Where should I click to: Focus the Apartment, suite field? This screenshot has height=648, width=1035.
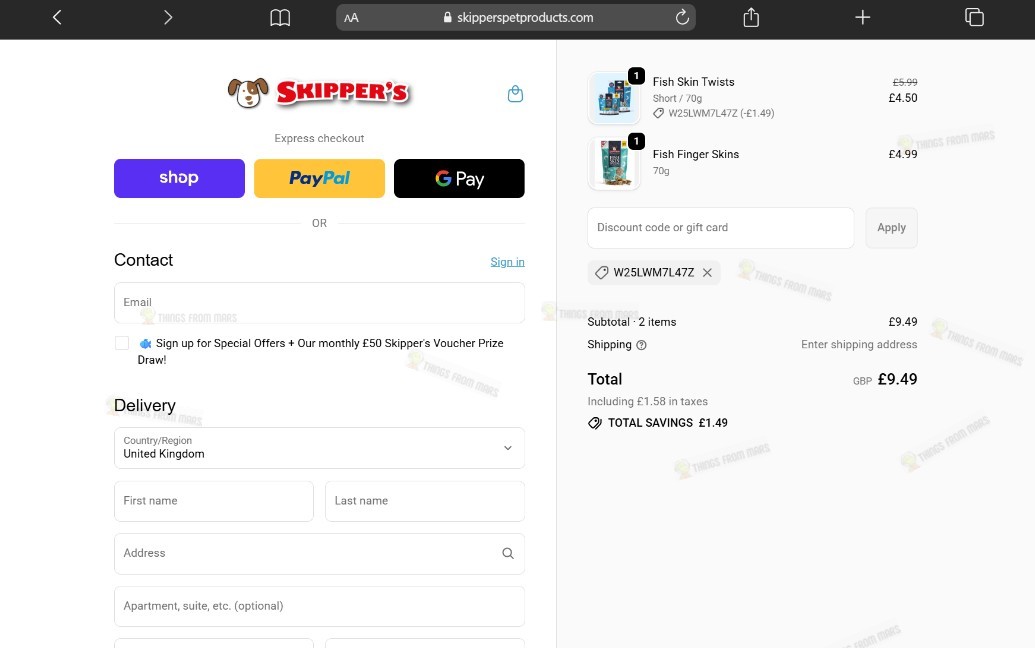[319, 606]
